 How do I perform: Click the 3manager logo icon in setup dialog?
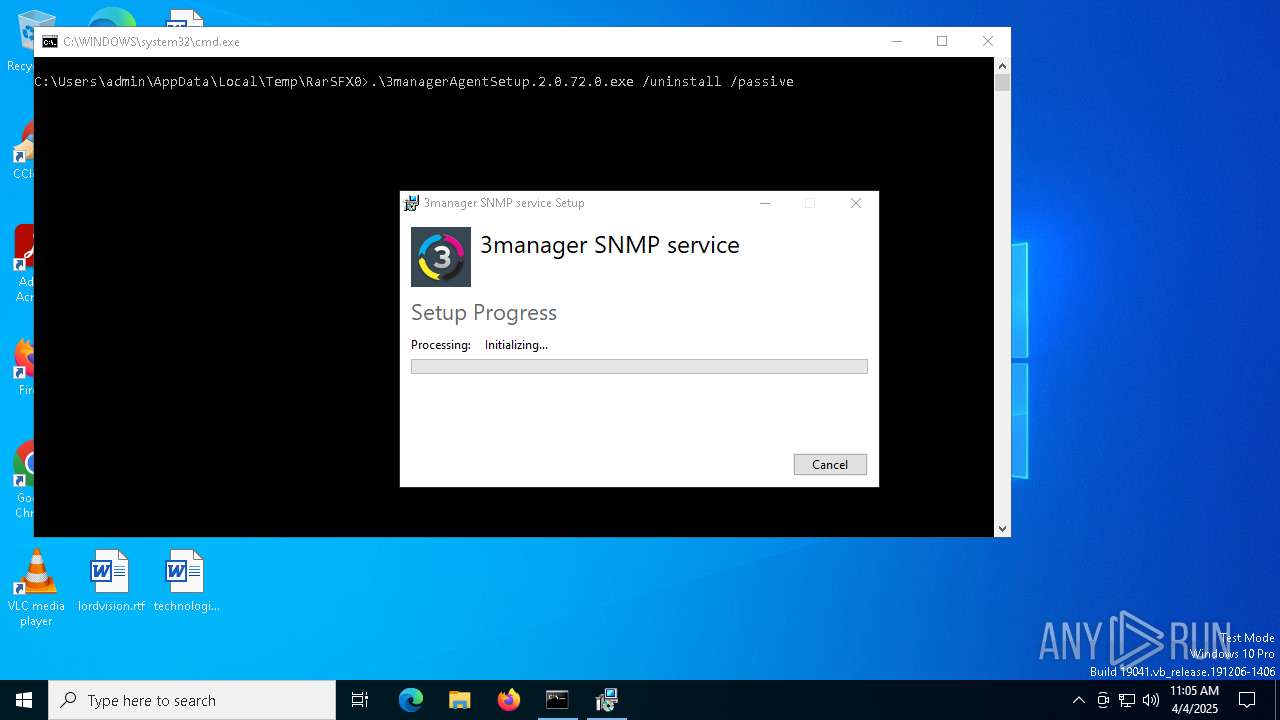click(441, 257)
